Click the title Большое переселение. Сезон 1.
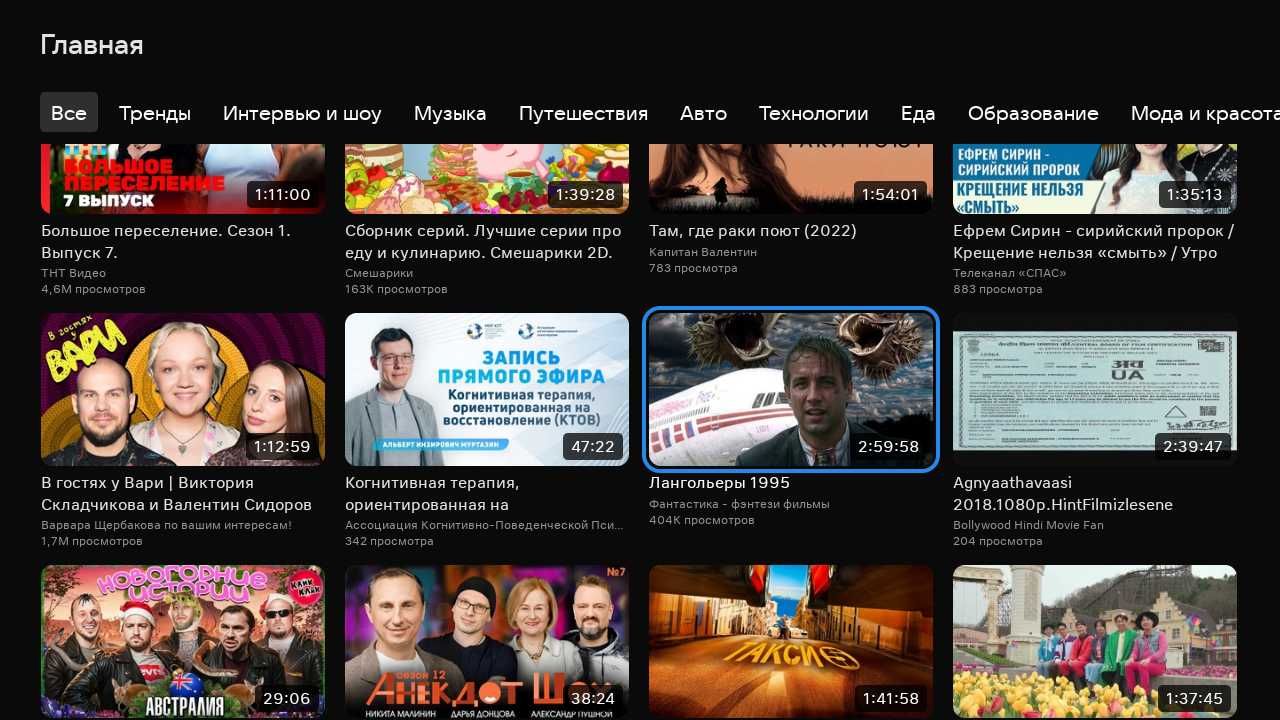This screenshot has width=1280, height=720. point(166,242)
